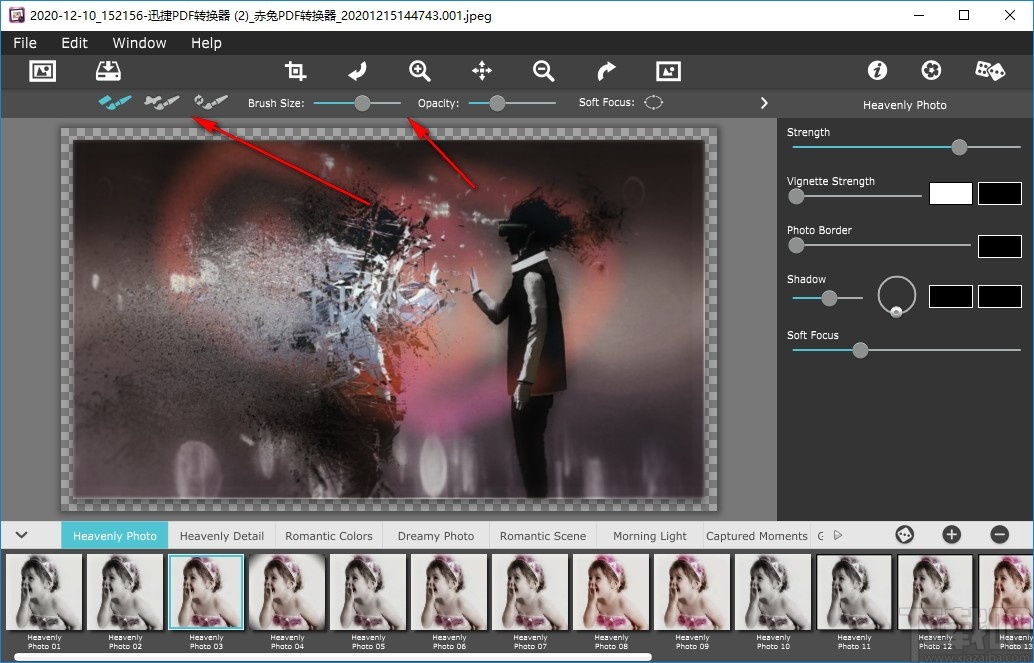Click the app icon in the title bar
Viewport: 1034px width, 663px height.
pos(16,15)
